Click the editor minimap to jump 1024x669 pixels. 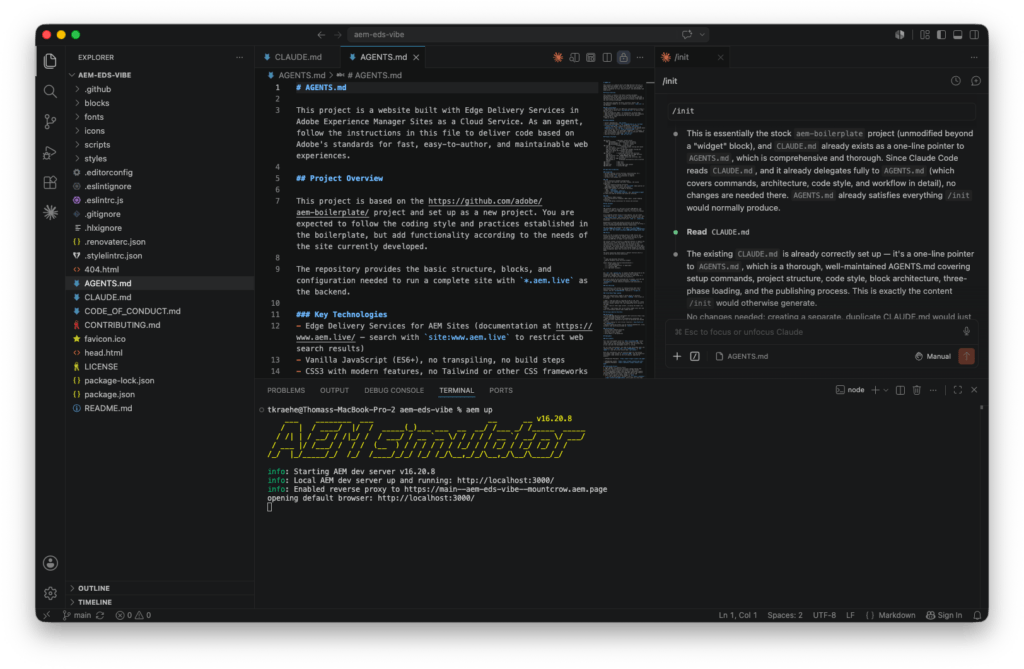[623, 229]
